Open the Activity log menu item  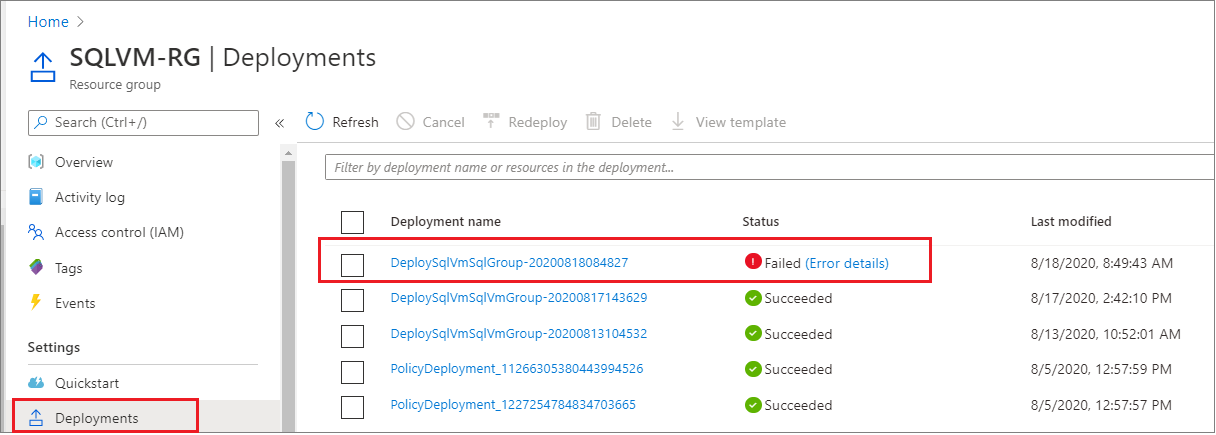coord(90,197)
